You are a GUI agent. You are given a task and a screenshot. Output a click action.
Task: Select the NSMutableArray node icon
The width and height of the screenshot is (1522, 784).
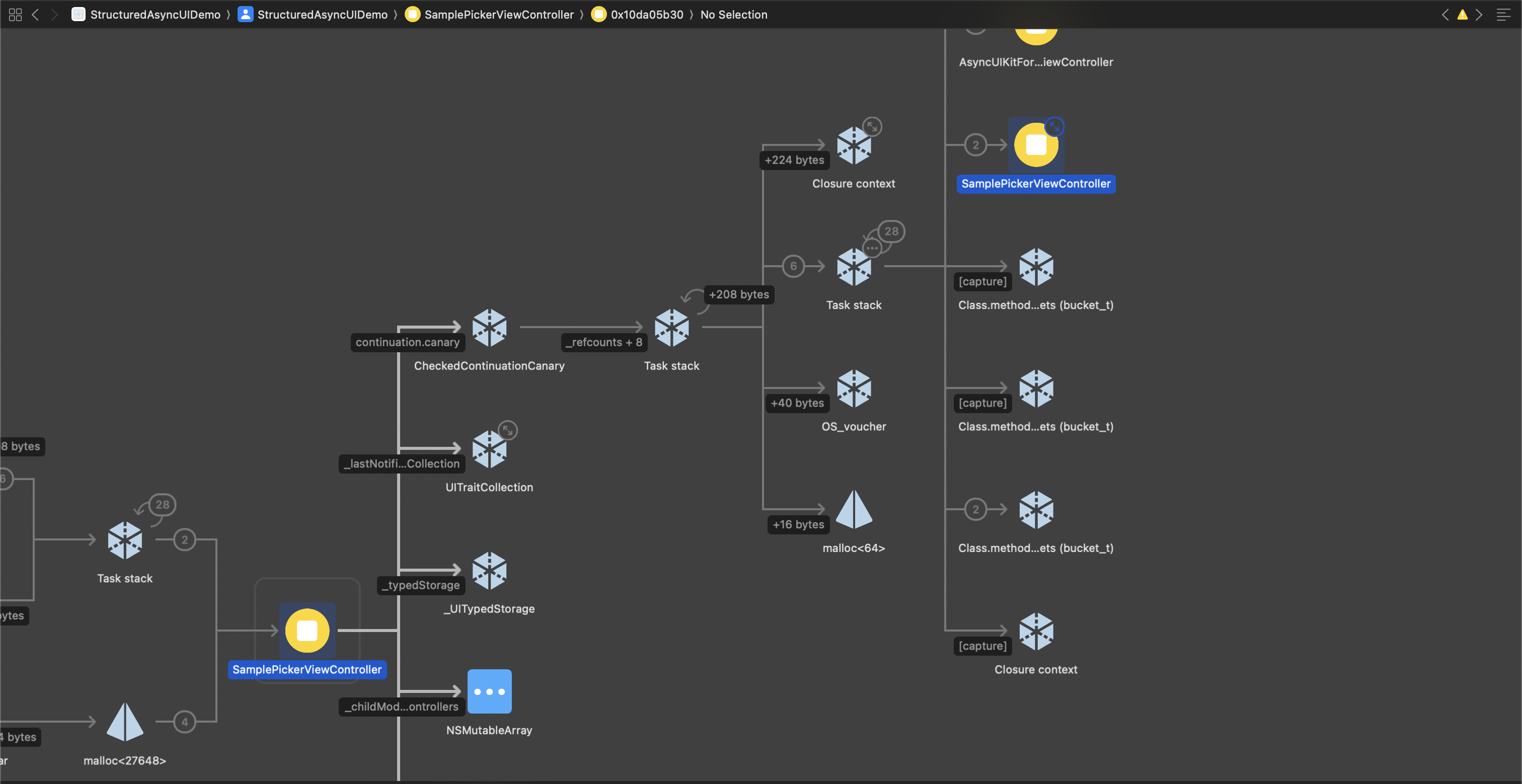click(x=489, y=691)
